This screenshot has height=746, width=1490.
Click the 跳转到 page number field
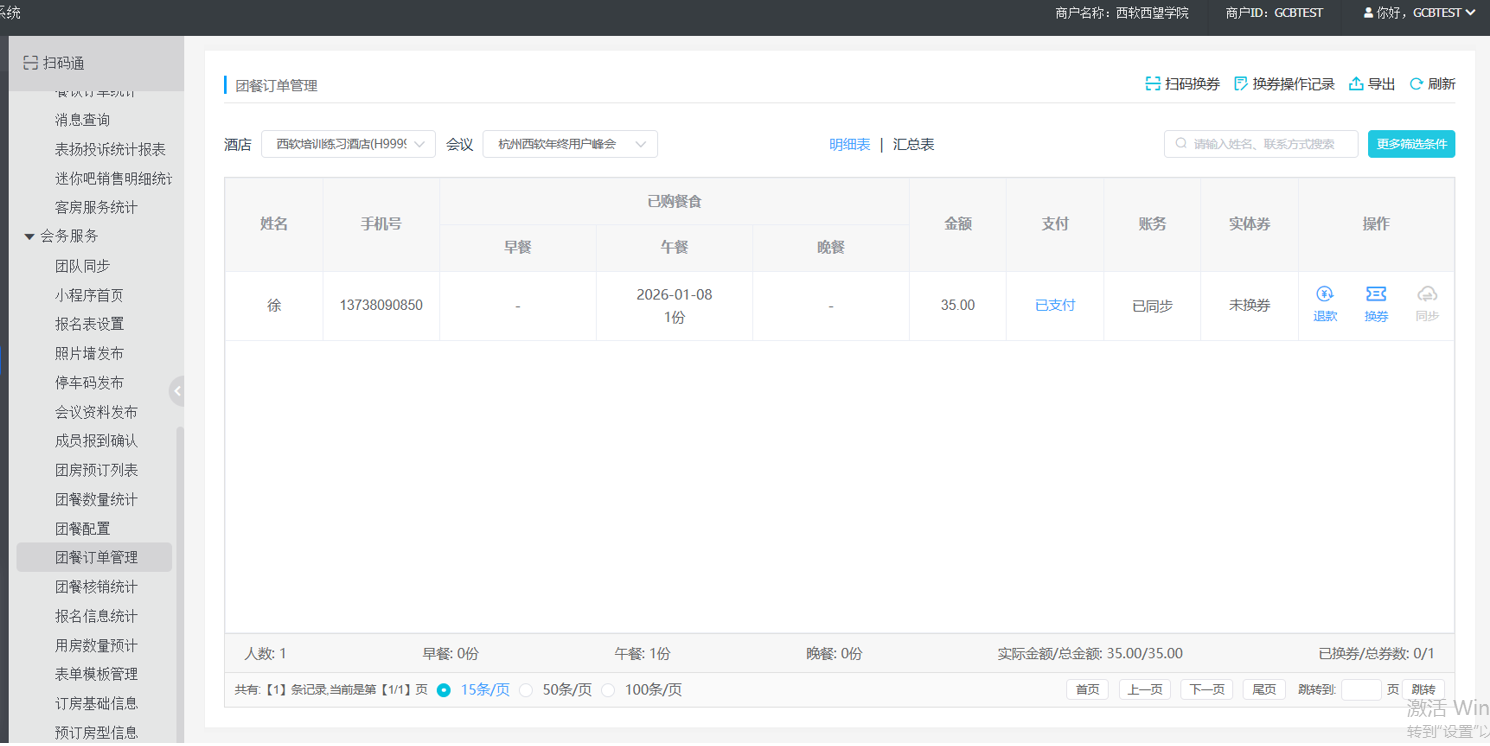[1360, 690]
